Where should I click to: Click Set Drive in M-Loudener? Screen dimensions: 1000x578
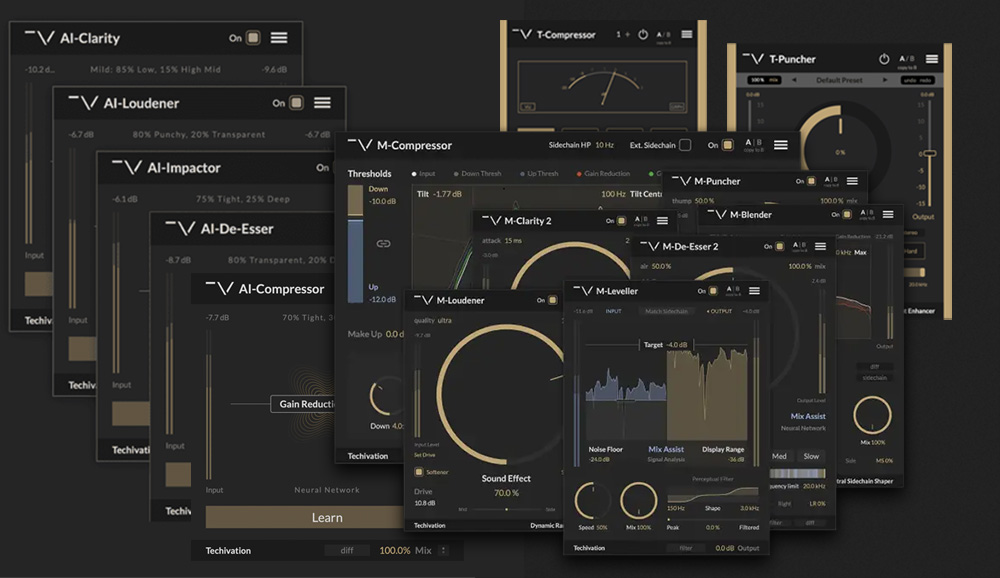pyautogui.click(x=425, y=455)
